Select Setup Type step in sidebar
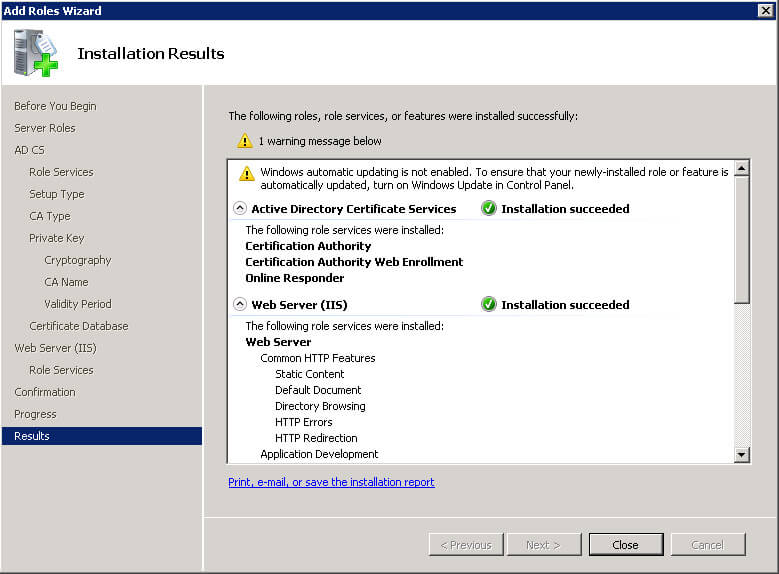Viewport: 779px width, 574px height. (x=57, y=194)
